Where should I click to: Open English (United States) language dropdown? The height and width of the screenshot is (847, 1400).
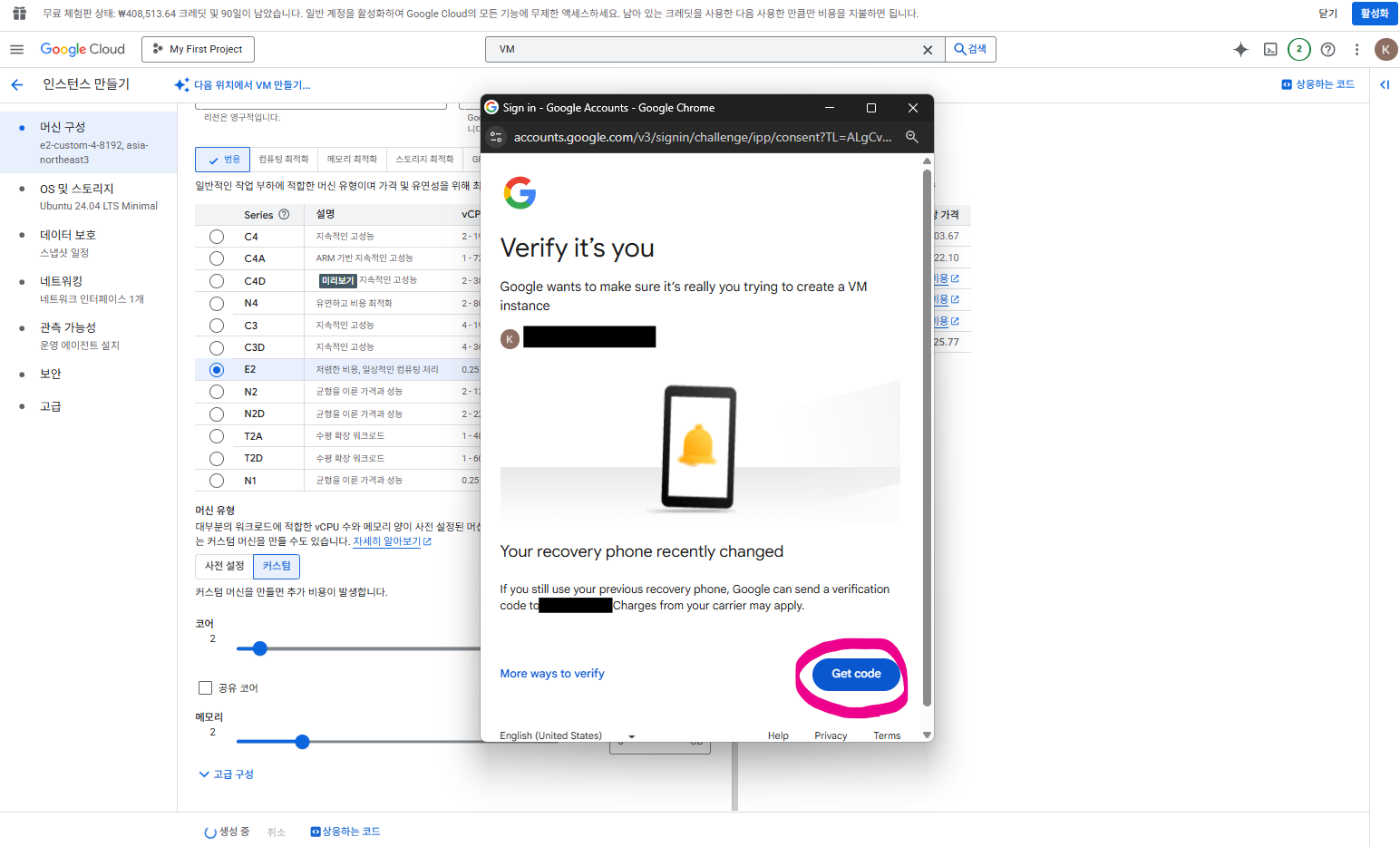pyautogui.click(x=568, y=735)
